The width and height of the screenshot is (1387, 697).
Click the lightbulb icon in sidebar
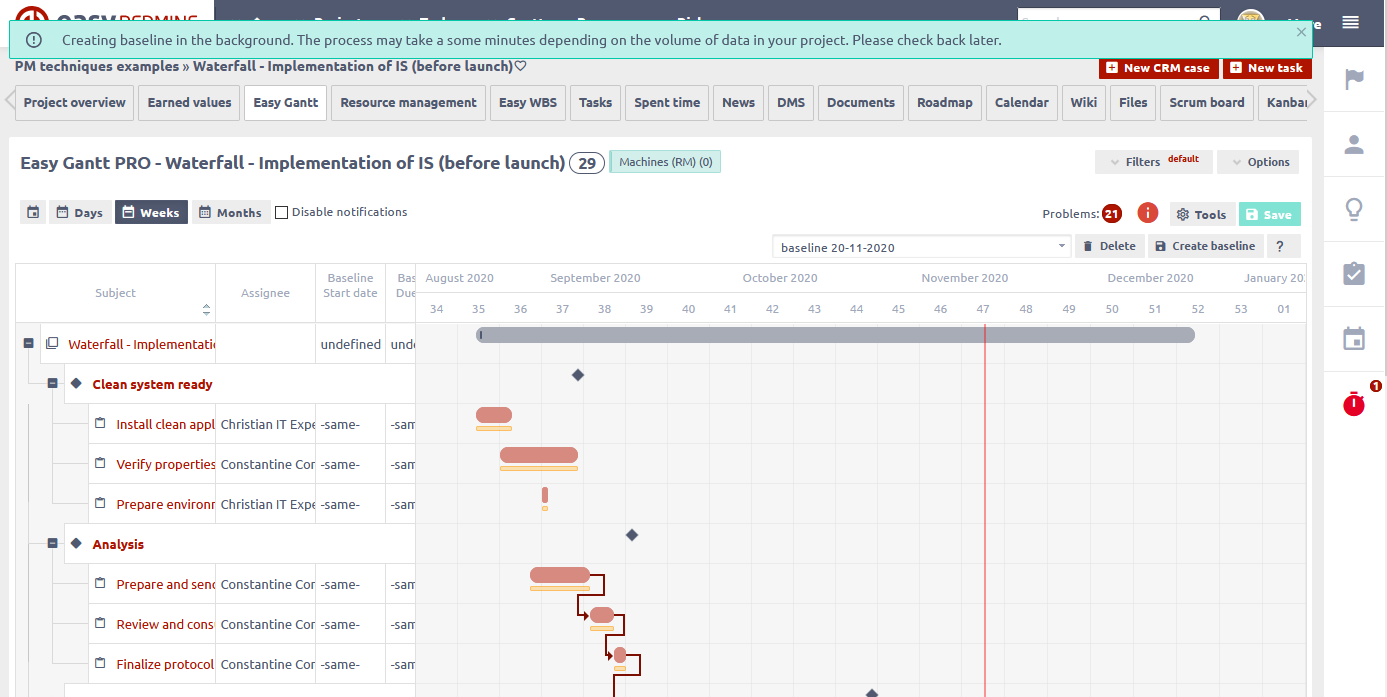point(1354,209)
